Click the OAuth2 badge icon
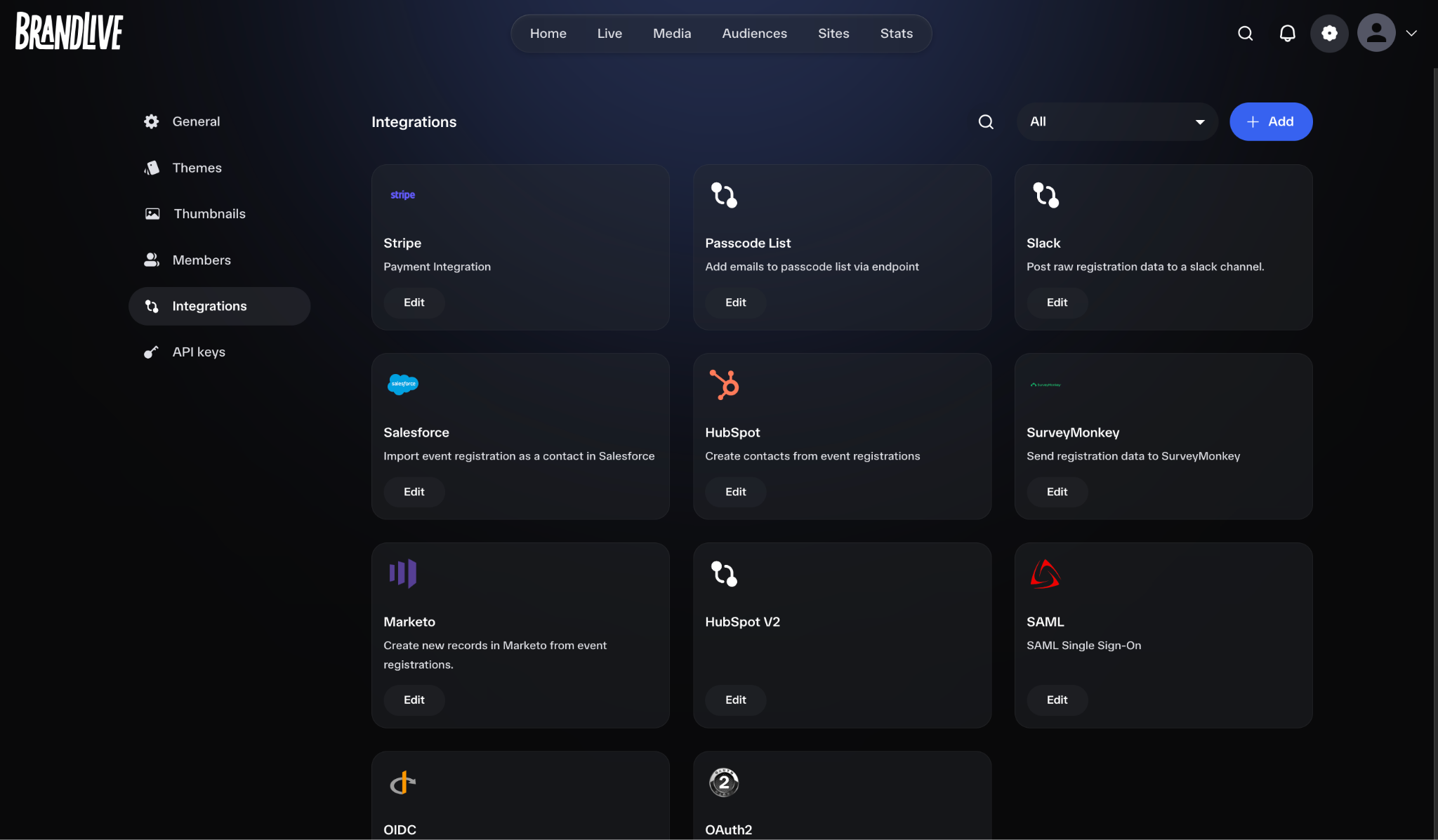The height and width of the screenshot is (840, 1438). point(724,782)
